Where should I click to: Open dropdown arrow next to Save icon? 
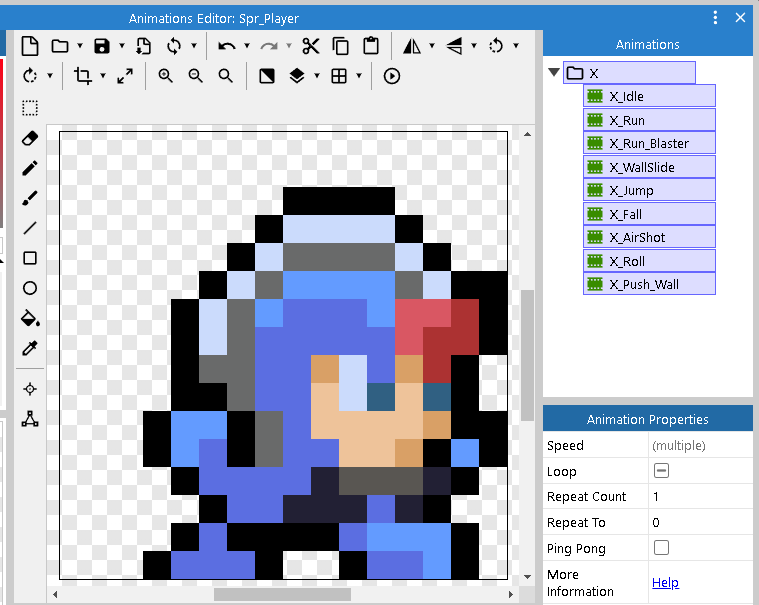tap(122, 46)
